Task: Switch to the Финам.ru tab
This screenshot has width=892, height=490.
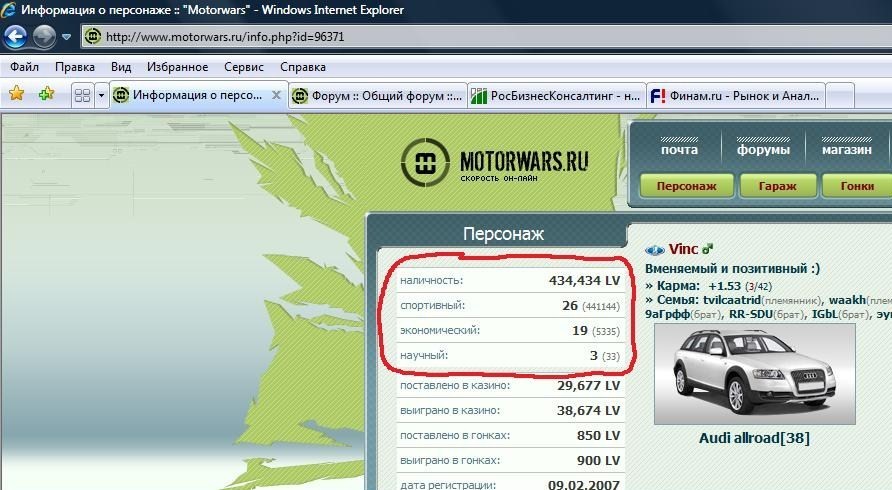Action: [x=736, y=96]
